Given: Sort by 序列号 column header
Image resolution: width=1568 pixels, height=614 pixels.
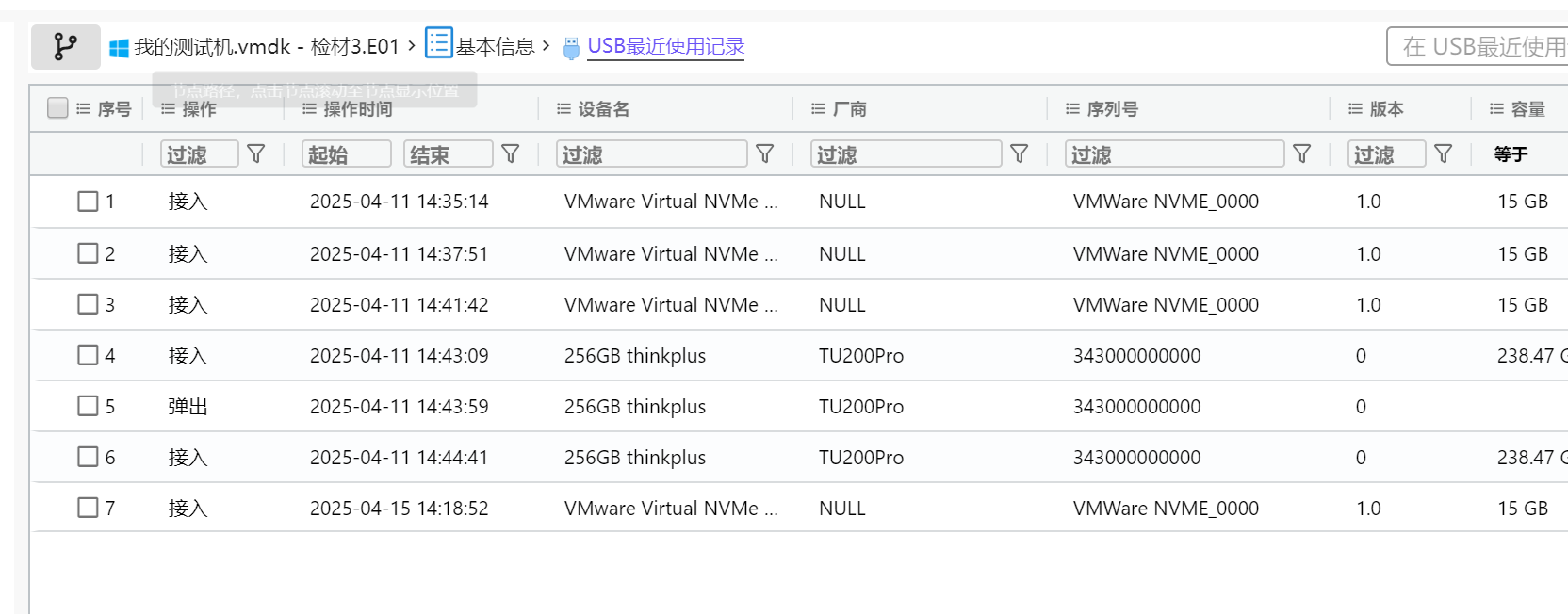Looking at the screenshot, I should pyautogui.click(x=1112, y=109).
